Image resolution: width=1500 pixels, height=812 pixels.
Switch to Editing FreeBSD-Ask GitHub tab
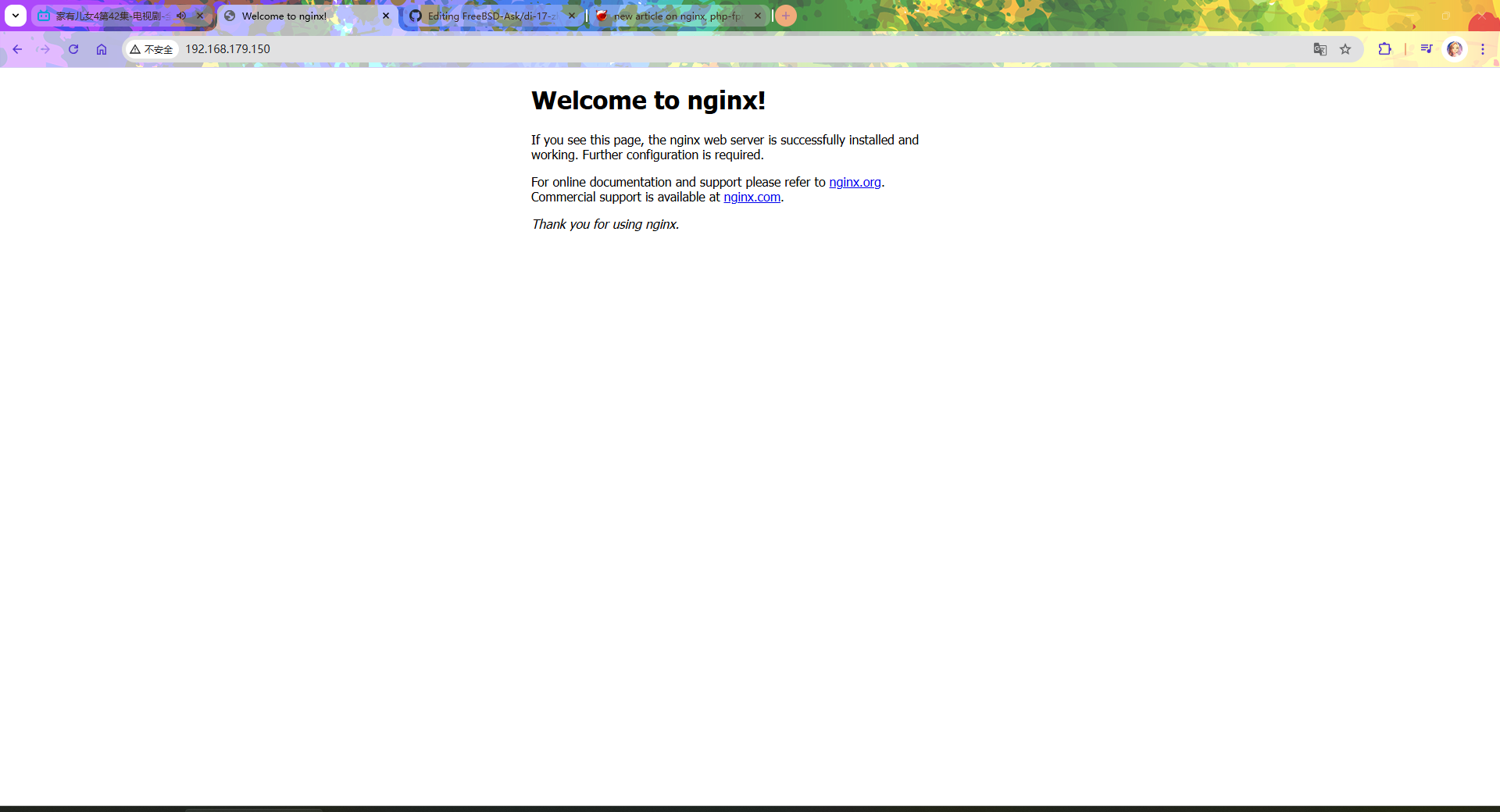(492, 16)
